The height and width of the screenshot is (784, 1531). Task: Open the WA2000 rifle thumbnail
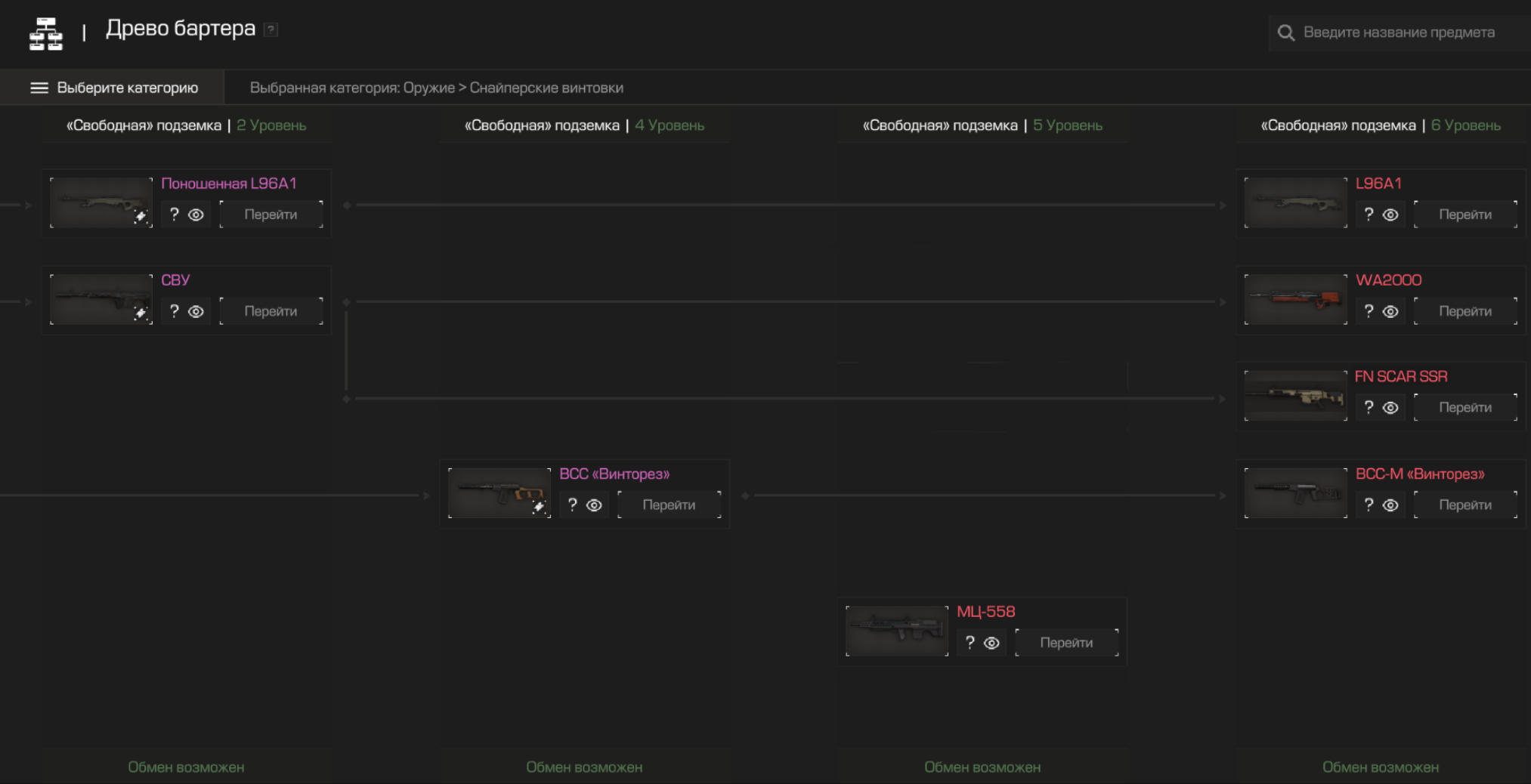[x=1296, y=299]
